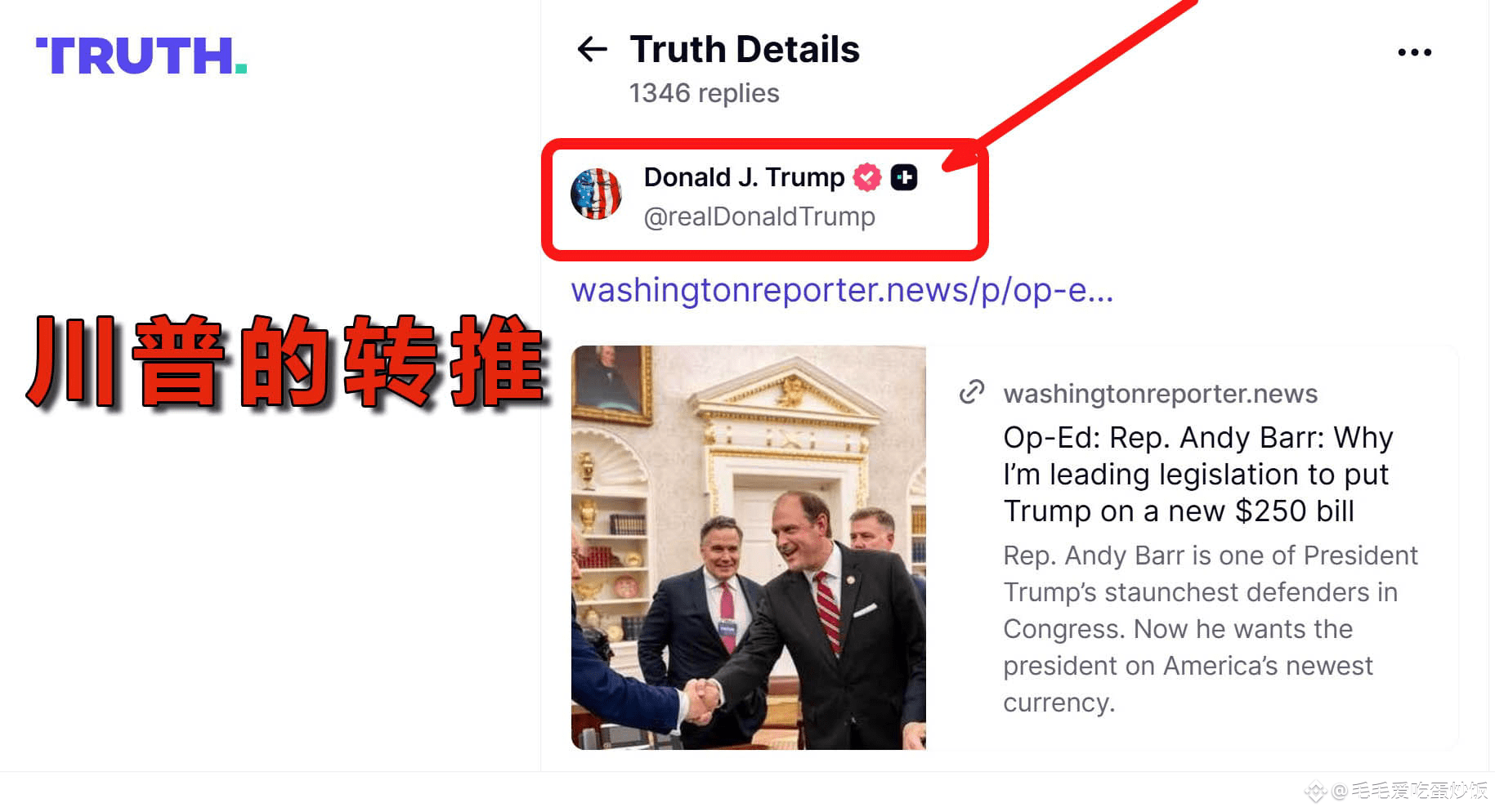Click the 毛毛爱吃蛋炒饭 watermark text

[x=1419, y=791]
